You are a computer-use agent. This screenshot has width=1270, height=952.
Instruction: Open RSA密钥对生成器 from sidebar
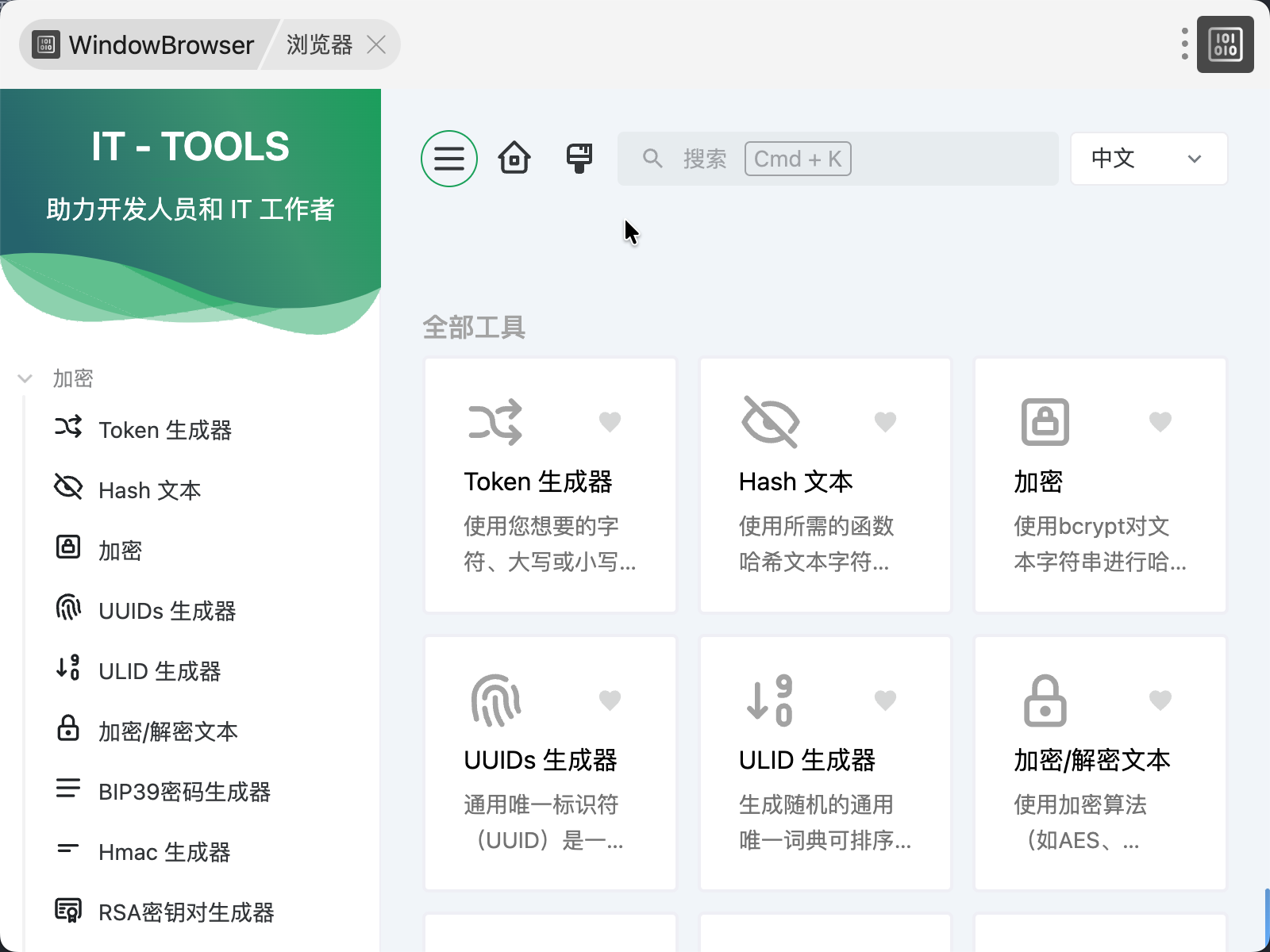coord(186,912)
